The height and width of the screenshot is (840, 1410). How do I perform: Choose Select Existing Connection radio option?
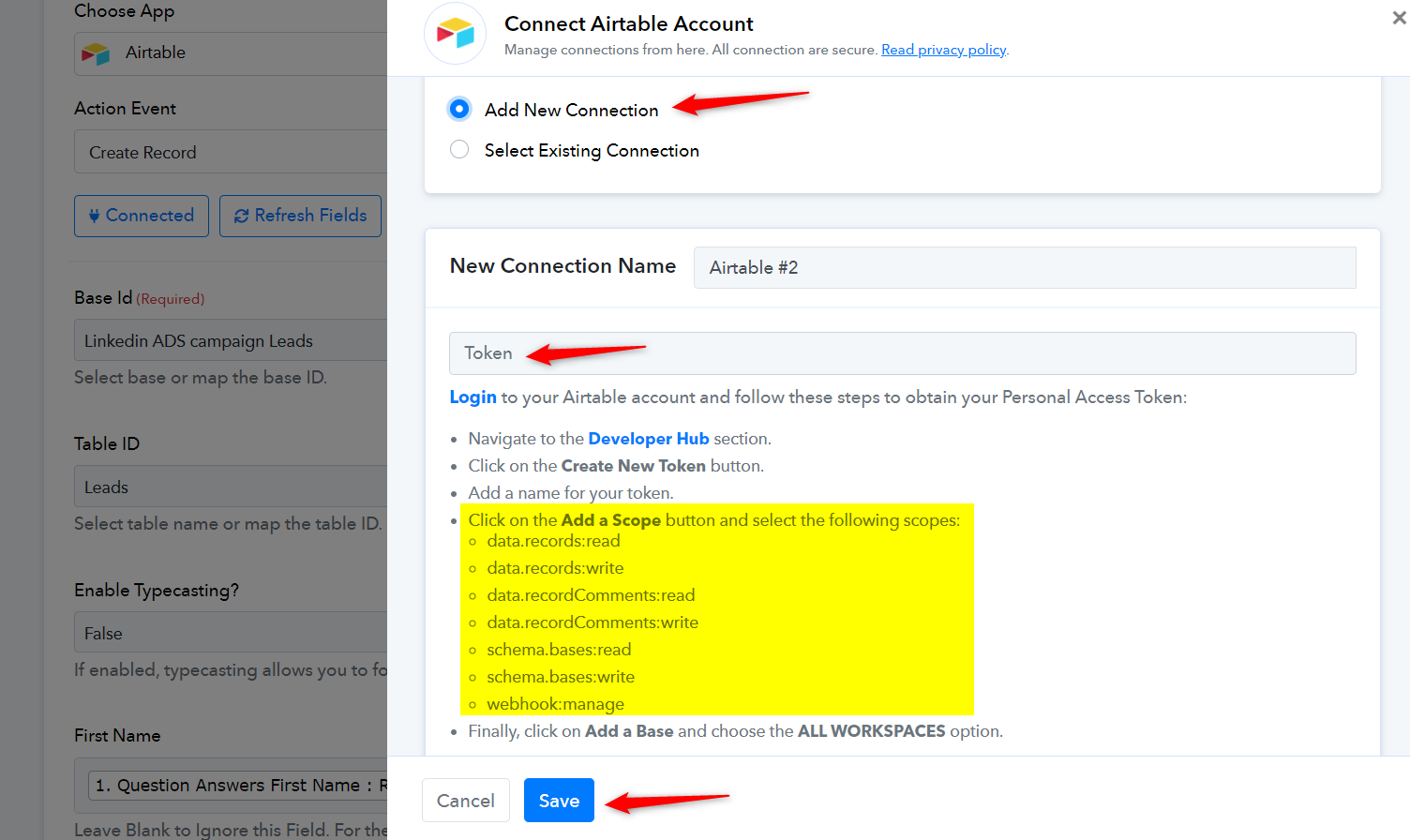(459, 149)
